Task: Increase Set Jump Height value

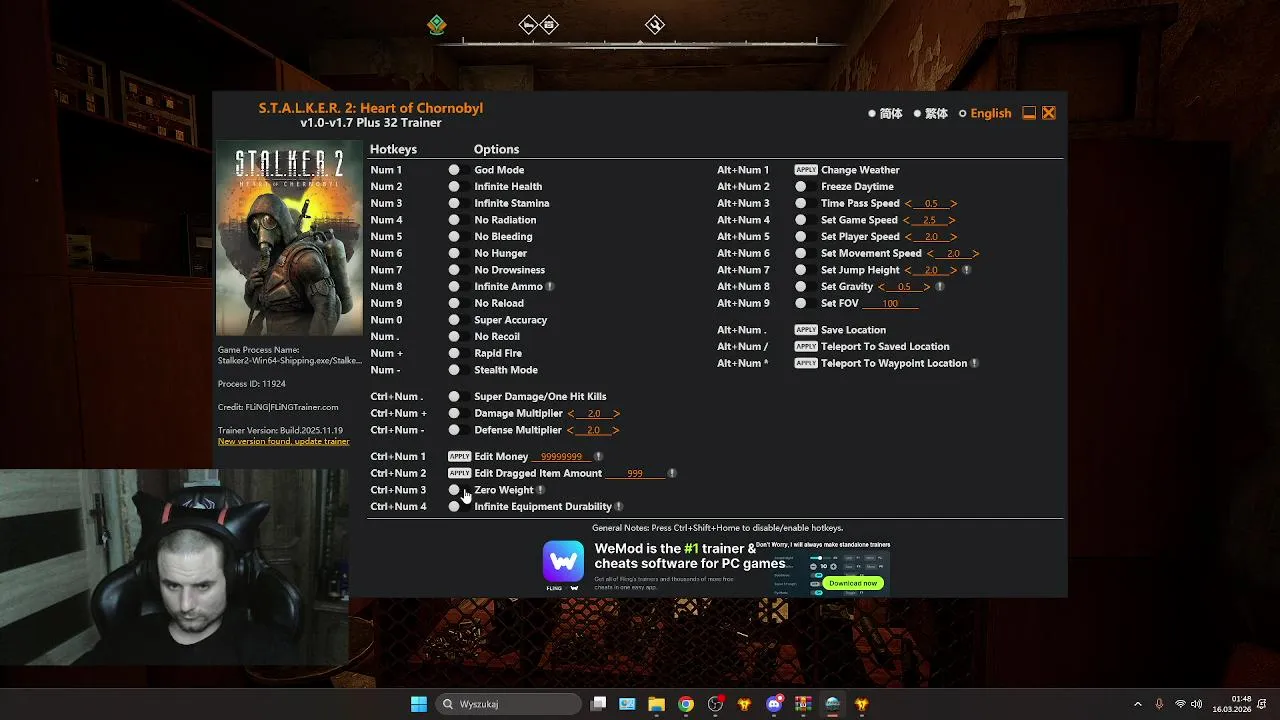Action: pyautogui.click(x=954, y=270)
